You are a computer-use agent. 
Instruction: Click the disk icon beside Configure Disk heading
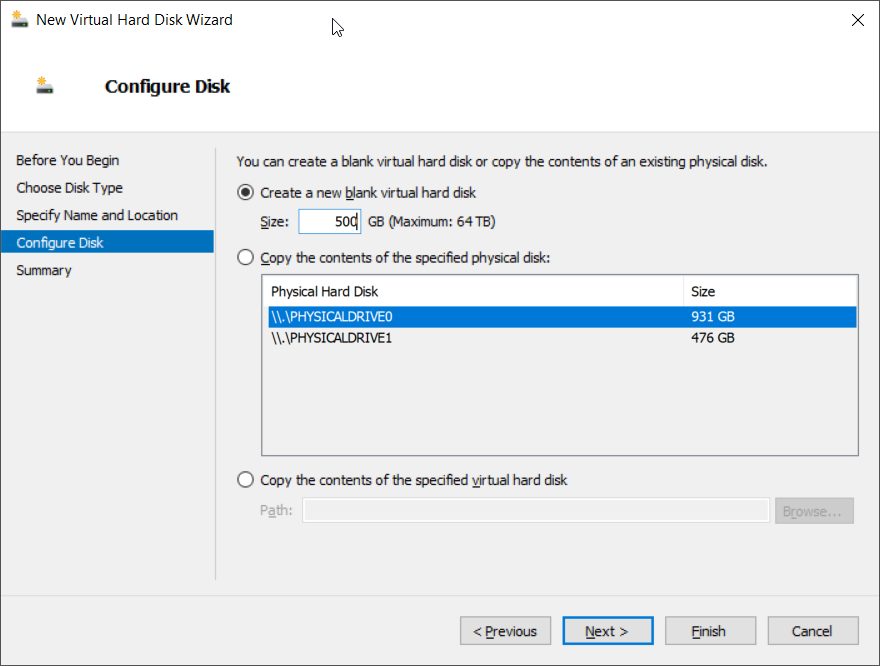tap(44, 85)
